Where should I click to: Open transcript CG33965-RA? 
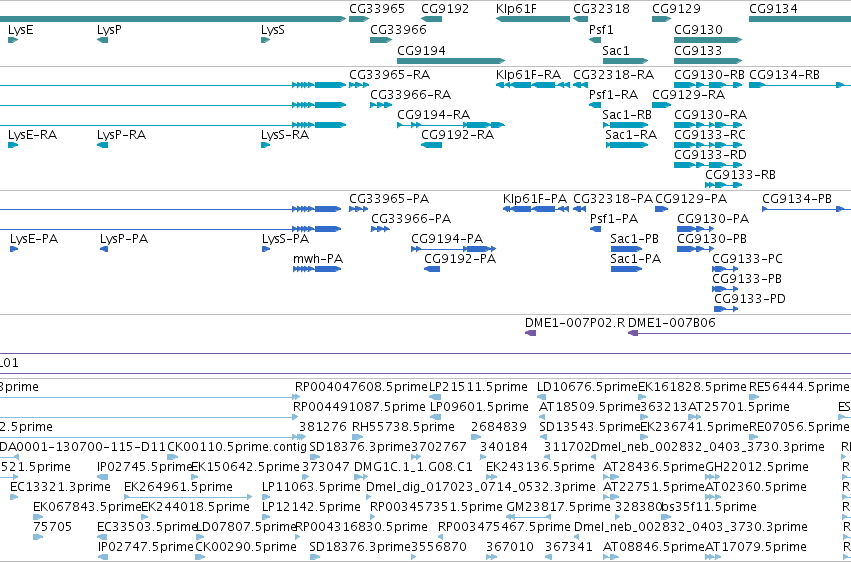(x=389, y=74)
